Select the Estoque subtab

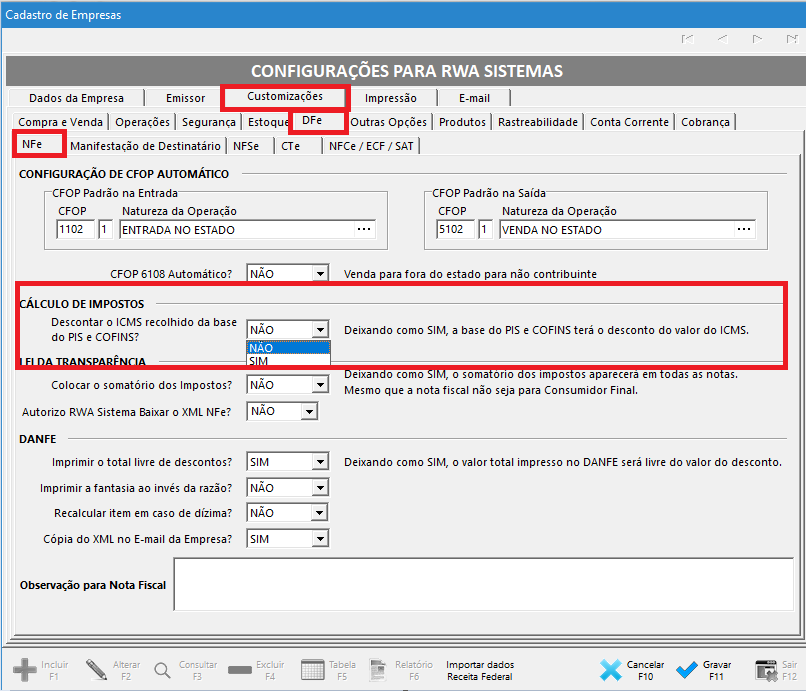(x=267, y=122)
